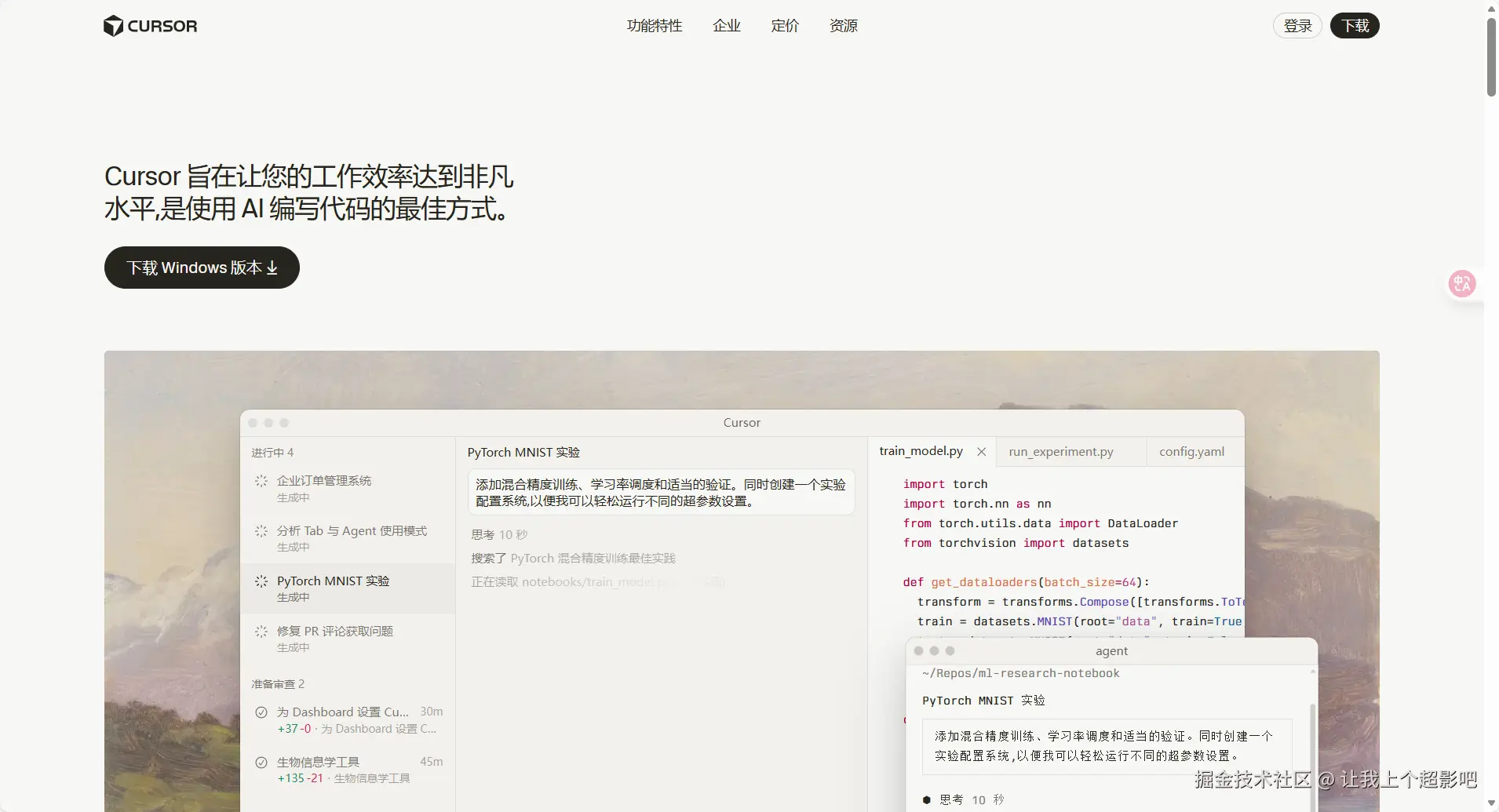The image size is (1499, 812).
Task: Click the agent window's vertical scrollbar
Action: [1312, 757]
